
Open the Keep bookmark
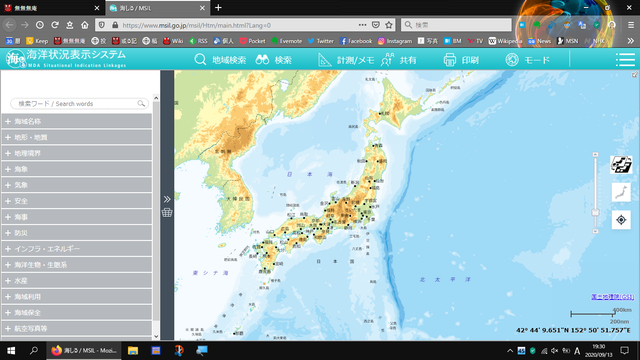click(37, 41)
